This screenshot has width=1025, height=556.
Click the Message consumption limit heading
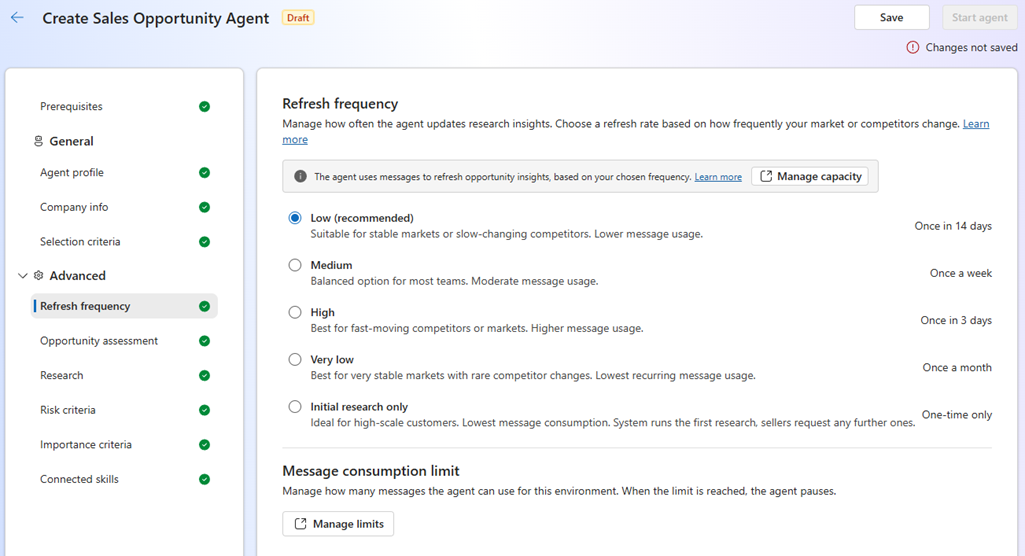(x=371, y=471)
